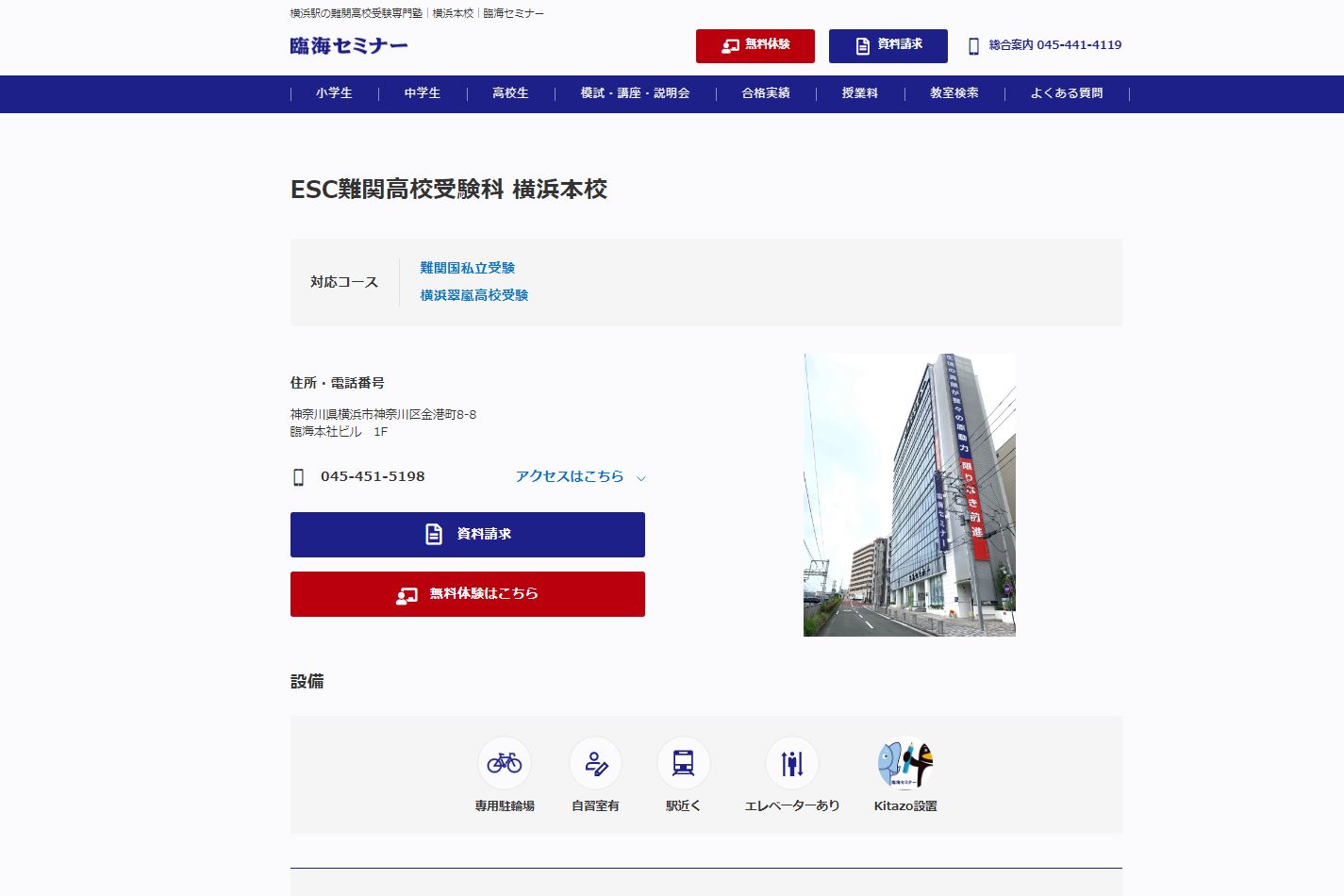The height and width of the screenshot is (896, 1344).
Task: Click the 住所・電話番号 heading
Action: (x=338, y=383)
